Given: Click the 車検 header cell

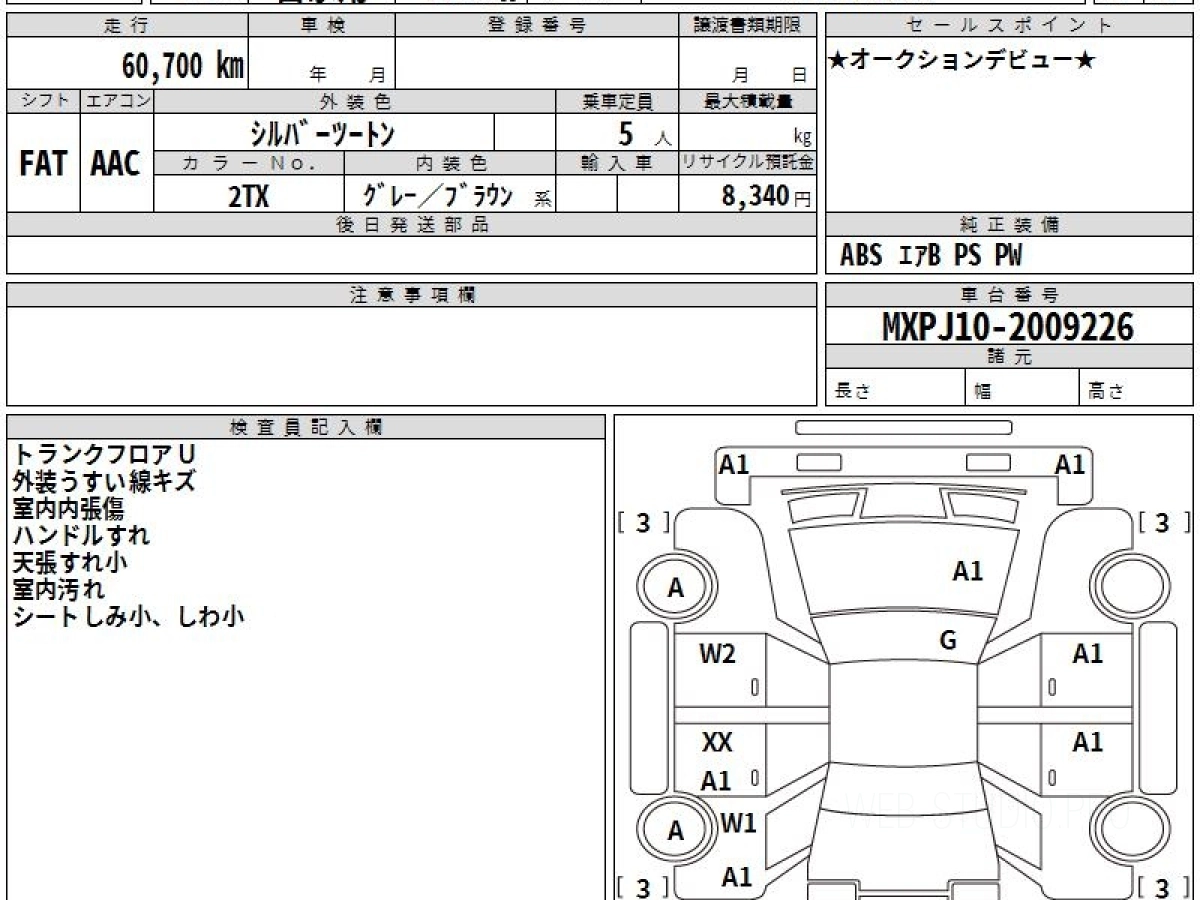Looking at the screenshot, I should (x=322, y=26).
